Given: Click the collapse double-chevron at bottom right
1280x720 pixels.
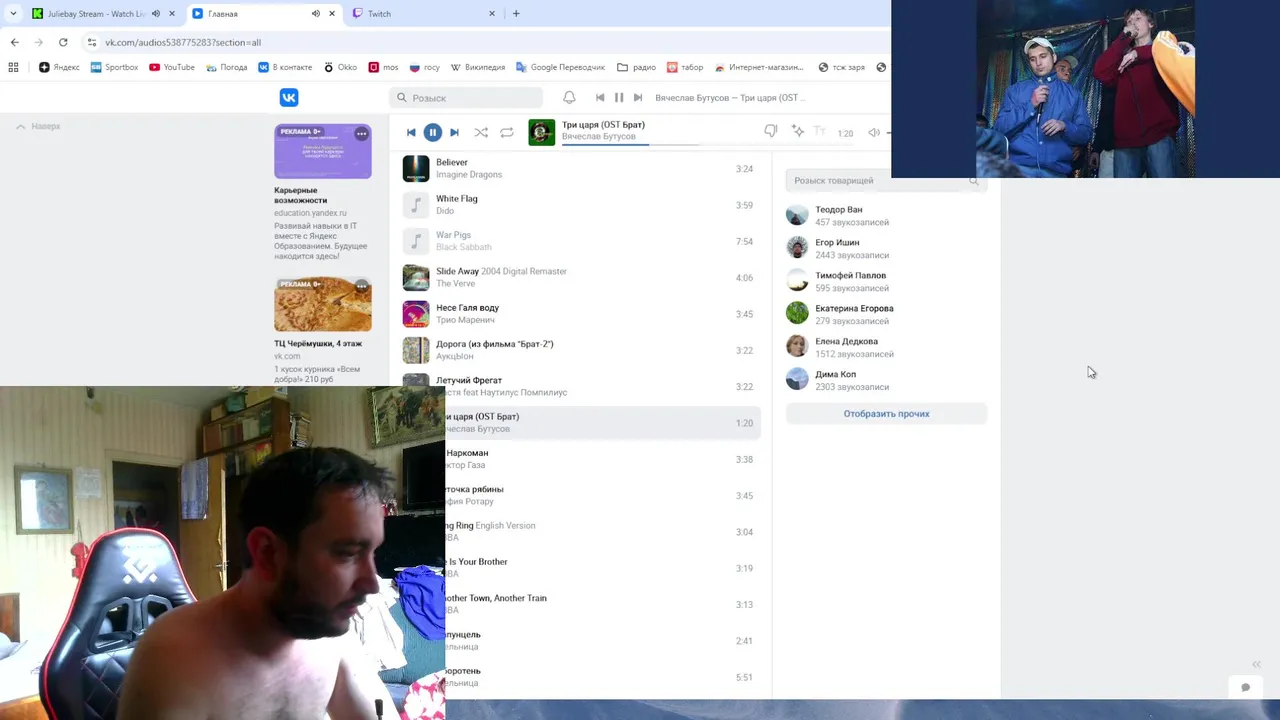Looking at the screenshot, I should [1256, 665].
